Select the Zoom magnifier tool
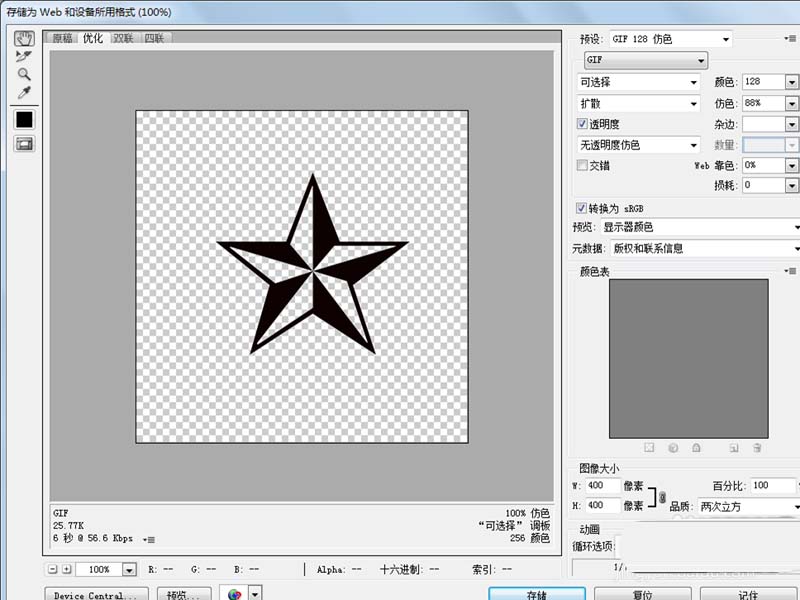Screen dimensions: 800x600 coord(24,74)
